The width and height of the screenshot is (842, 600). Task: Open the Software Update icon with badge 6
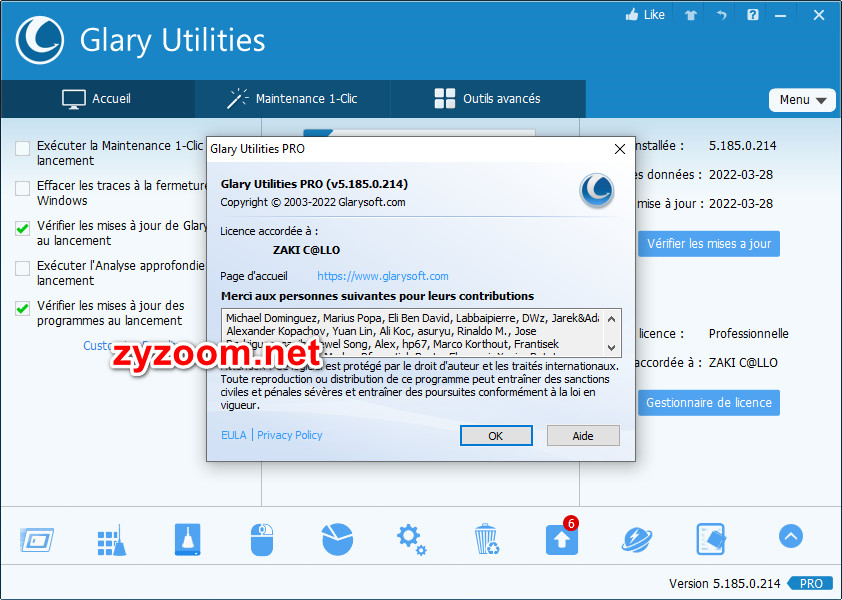[x=562, y=538]
